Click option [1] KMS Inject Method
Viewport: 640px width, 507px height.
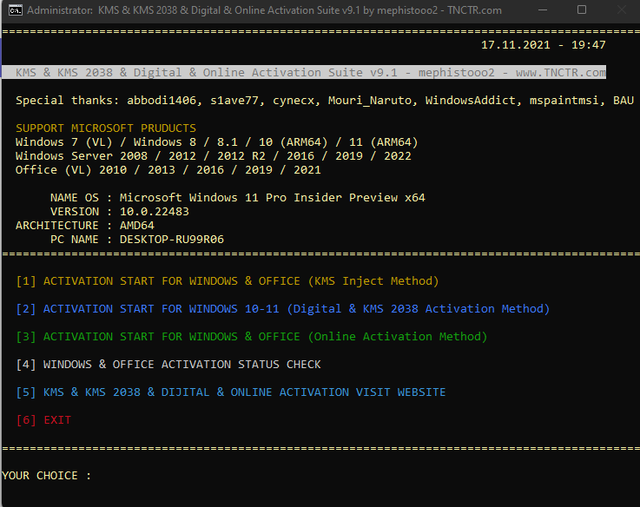pyautogui.click(x=227, y=281)
